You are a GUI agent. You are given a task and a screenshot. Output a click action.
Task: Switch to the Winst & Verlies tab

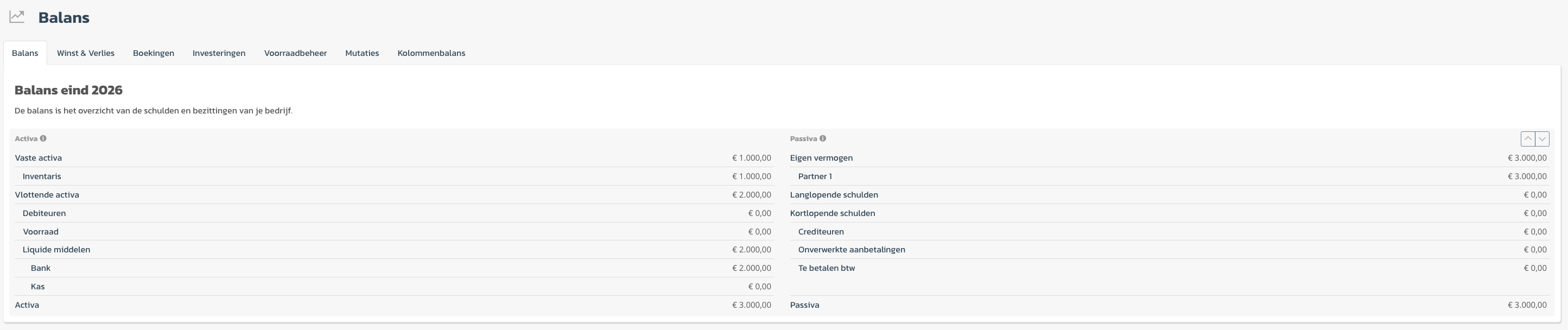pos(85,53)
